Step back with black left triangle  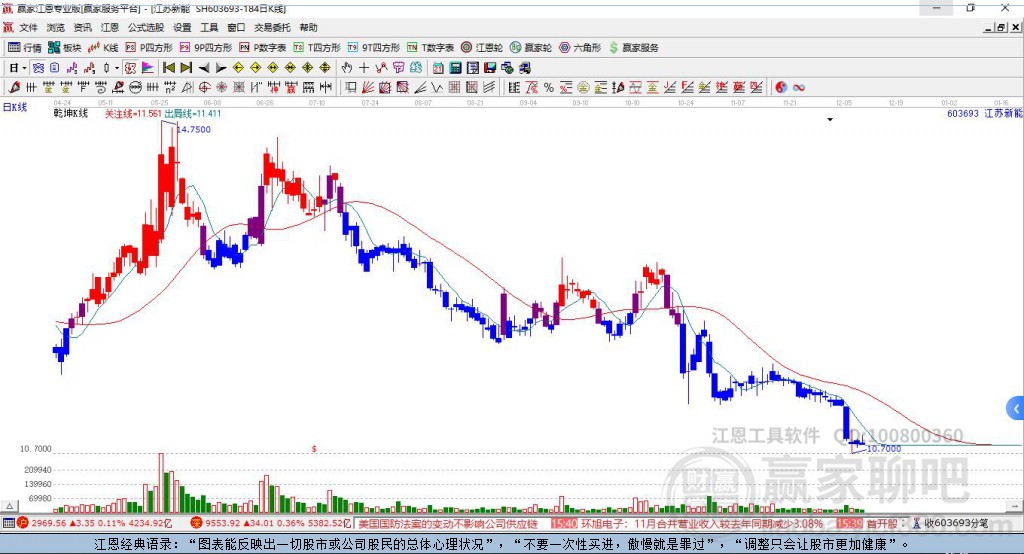[204, 68]
